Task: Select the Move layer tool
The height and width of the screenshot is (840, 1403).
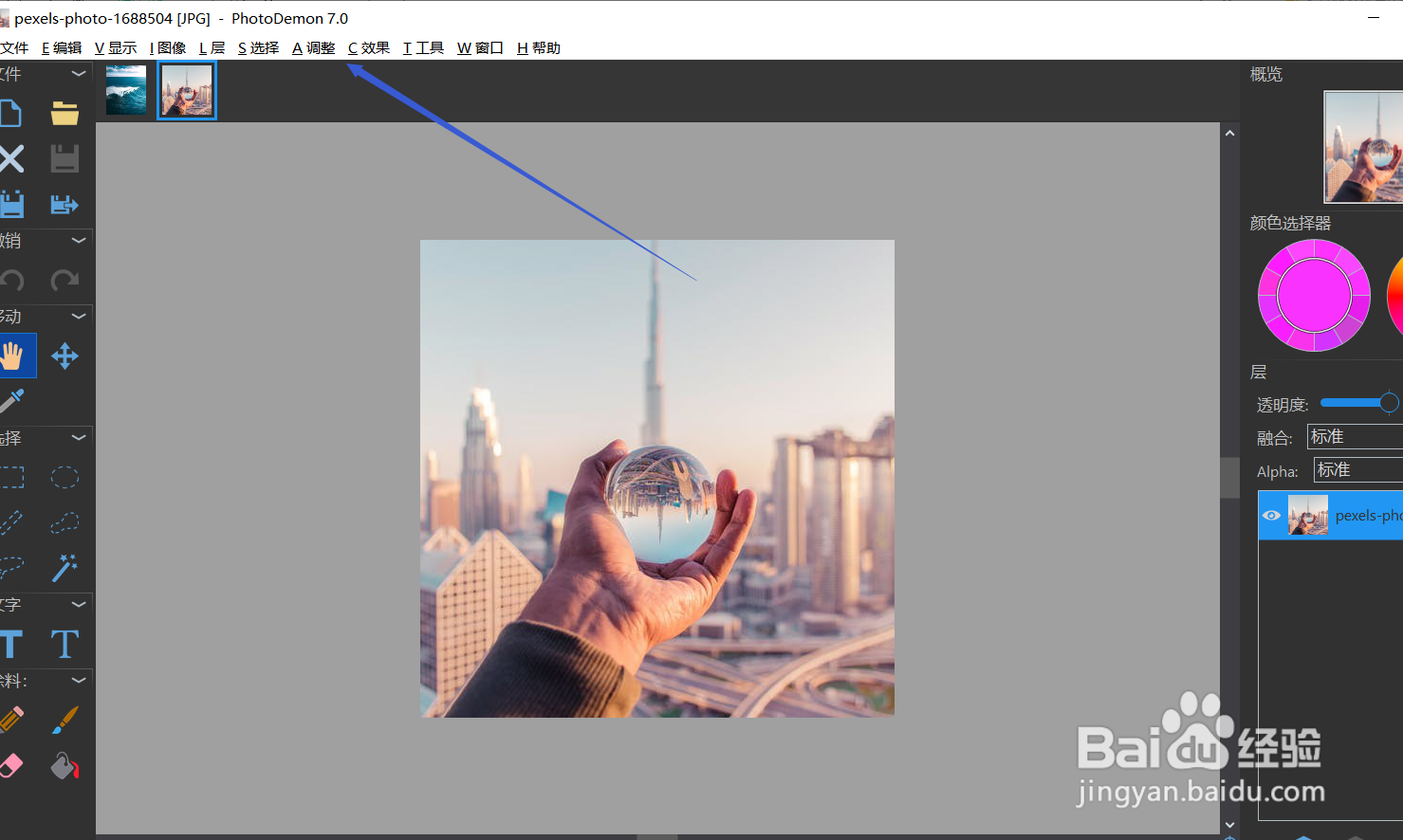Action: [x=65, y=356]
